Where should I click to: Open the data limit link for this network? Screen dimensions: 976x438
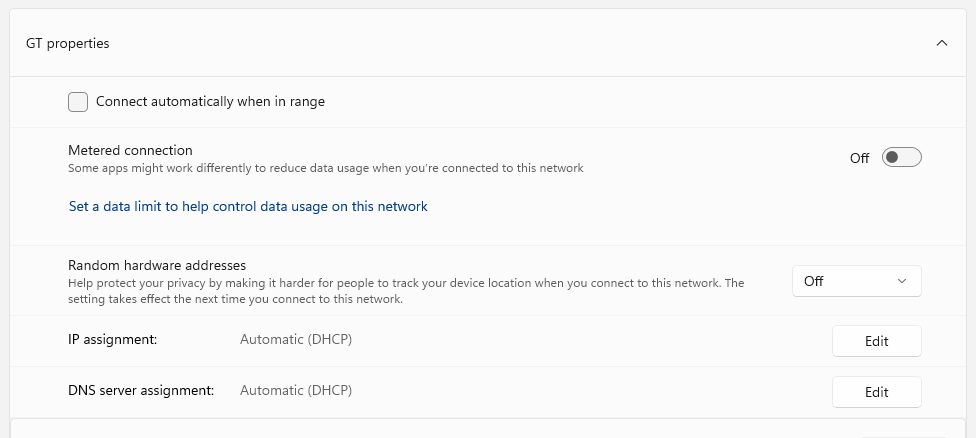click(x=248, y=206)
